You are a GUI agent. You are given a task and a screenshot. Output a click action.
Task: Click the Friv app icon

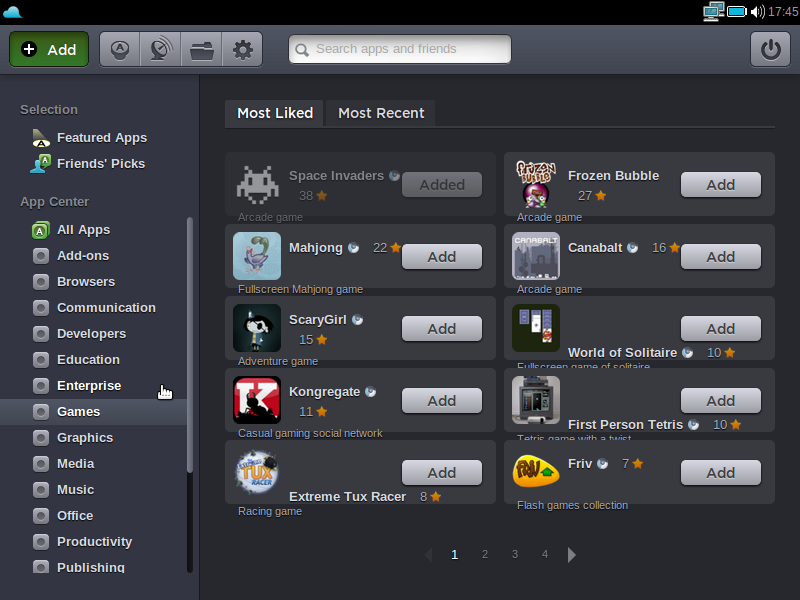pyautogui.click(x=535, y=471)
